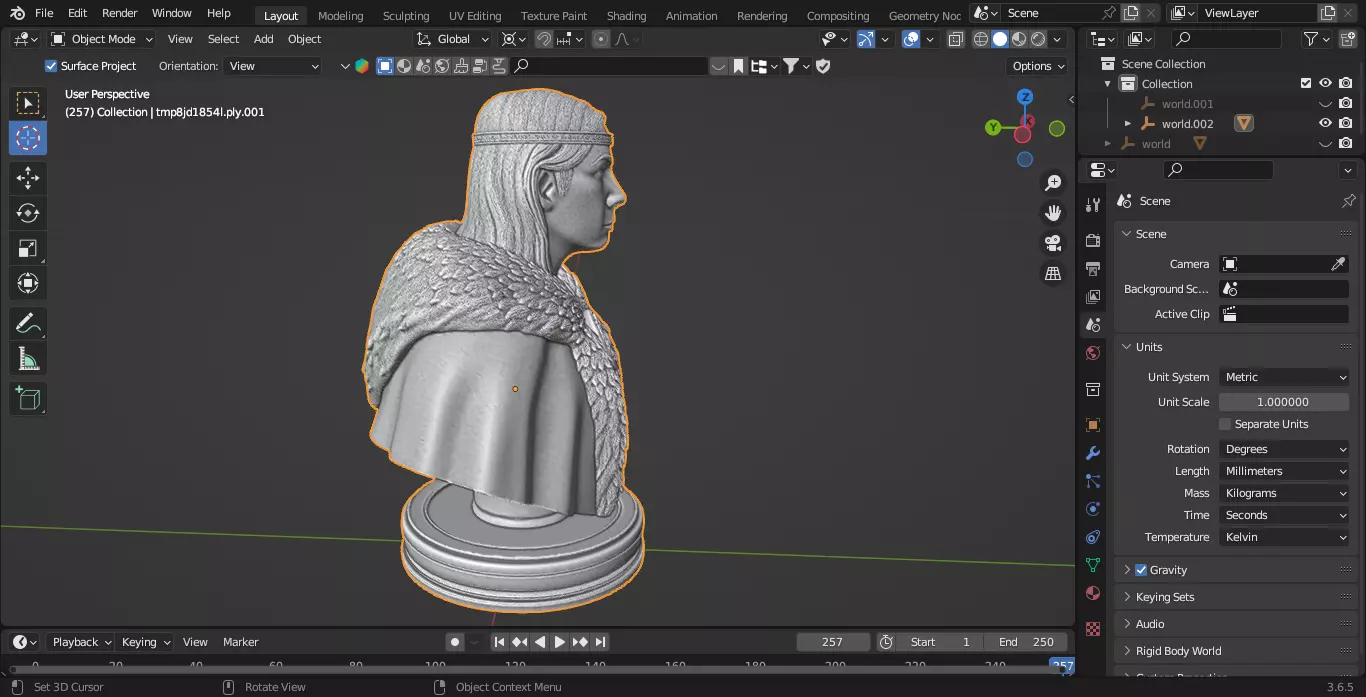Disable the Gravity checkbox
This screenshot has width=1366, height=697.
click(1141, 570)
